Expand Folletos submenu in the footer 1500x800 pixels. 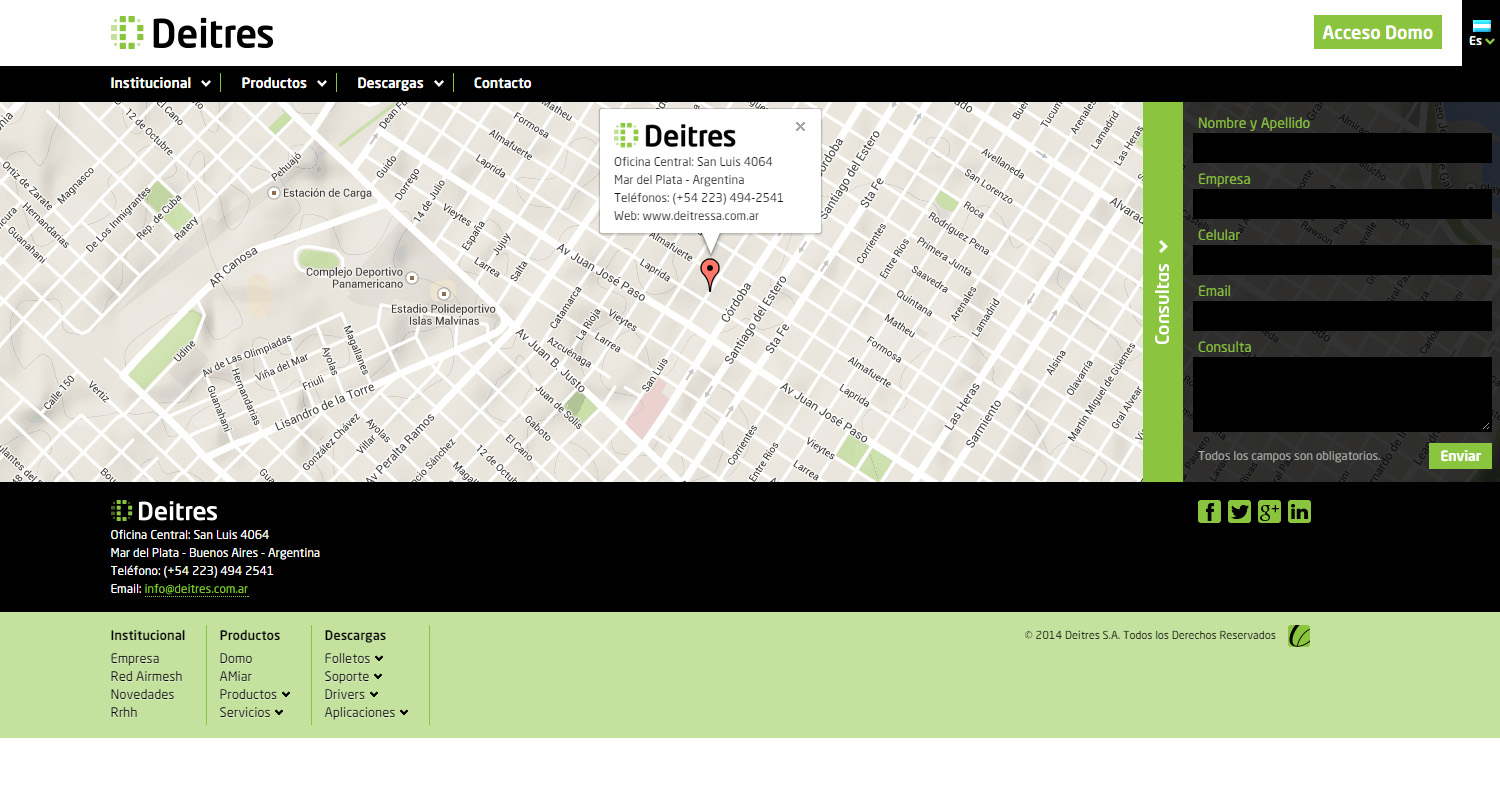coord(354,658)
